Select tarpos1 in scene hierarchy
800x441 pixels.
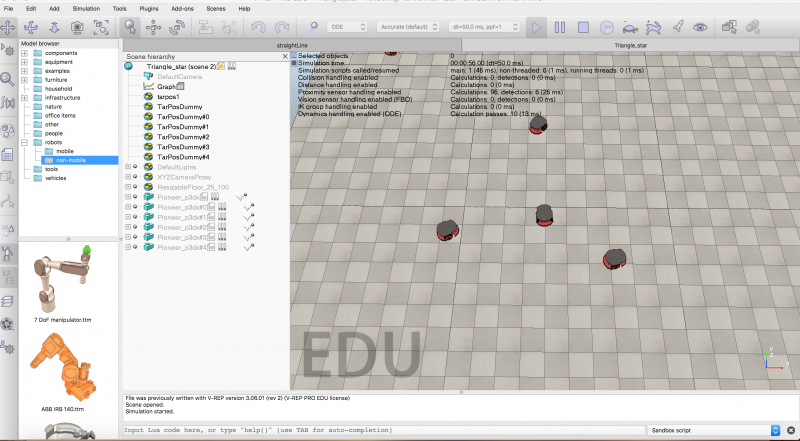click(168, 96)
